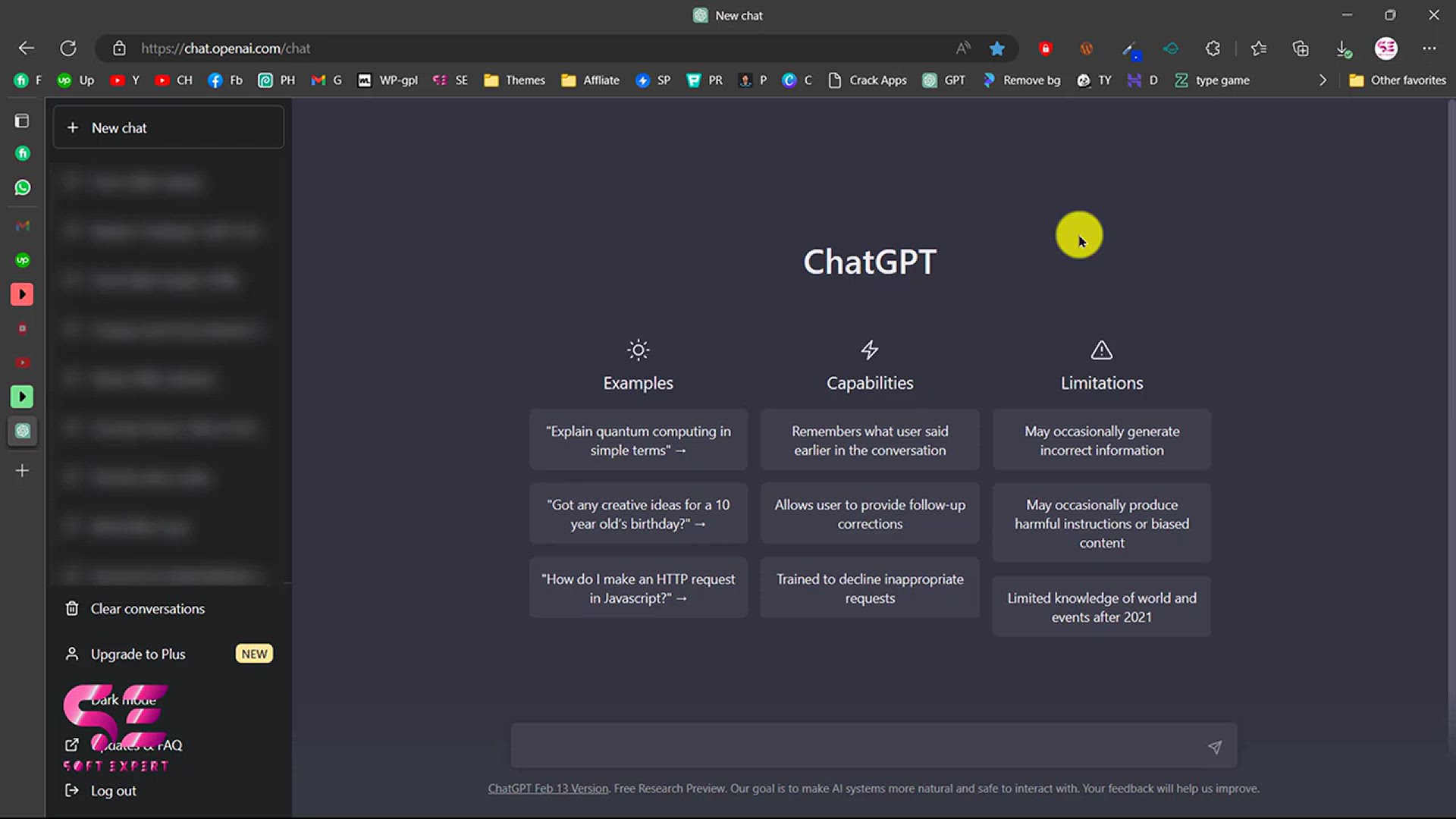Screen dimensions: 1456x819
Task: Open the red shield extension
Action: click(x=1046, y=49)
